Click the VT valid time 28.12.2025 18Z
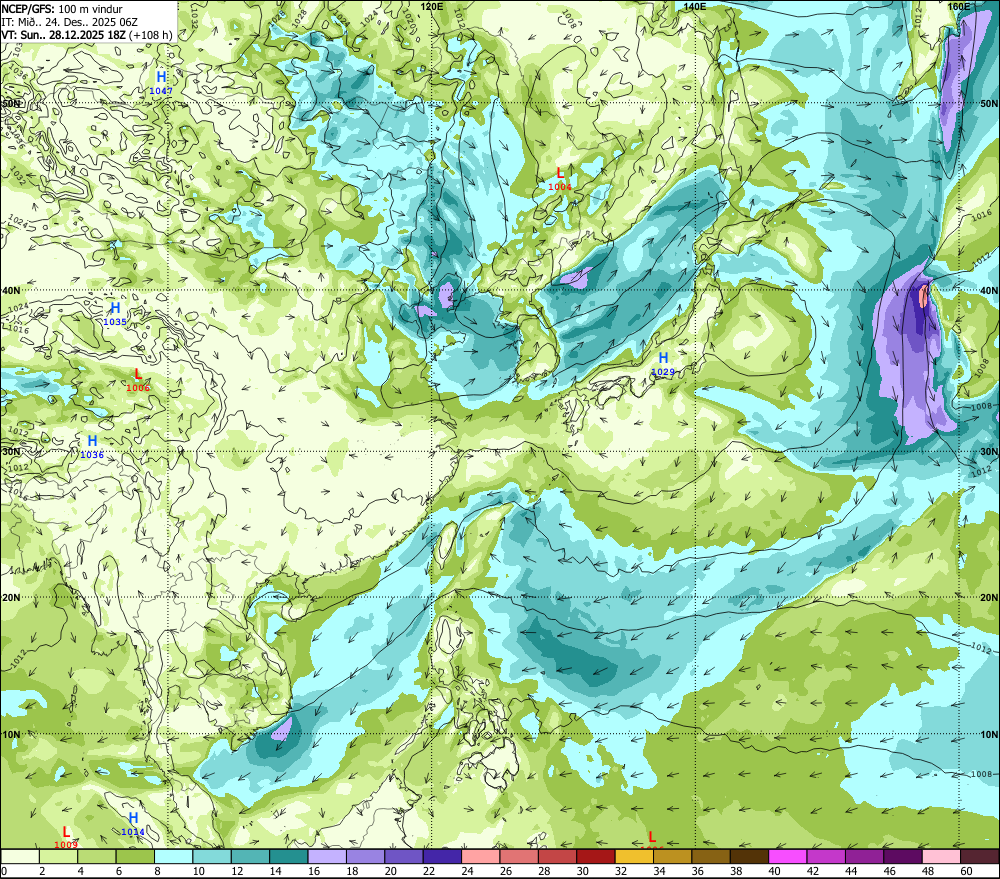This screenshot has width=1000, height=879. [x=87, y=34]
